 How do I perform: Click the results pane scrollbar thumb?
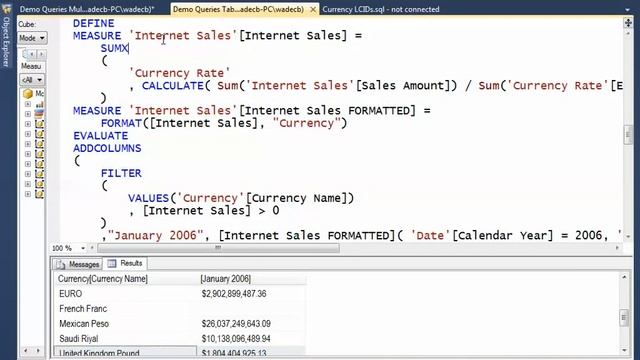tap(624, 318)
